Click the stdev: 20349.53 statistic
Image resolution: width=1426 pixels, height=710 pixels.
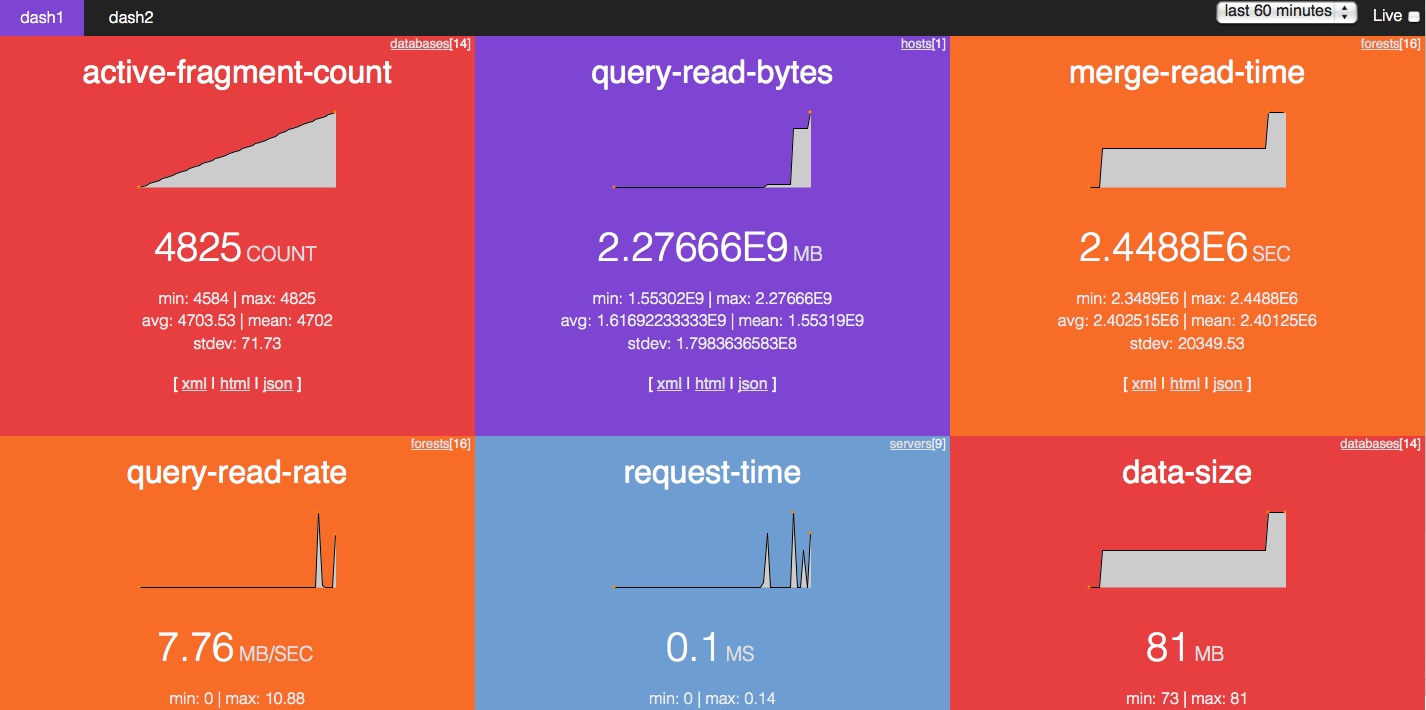coord(1187,344)
